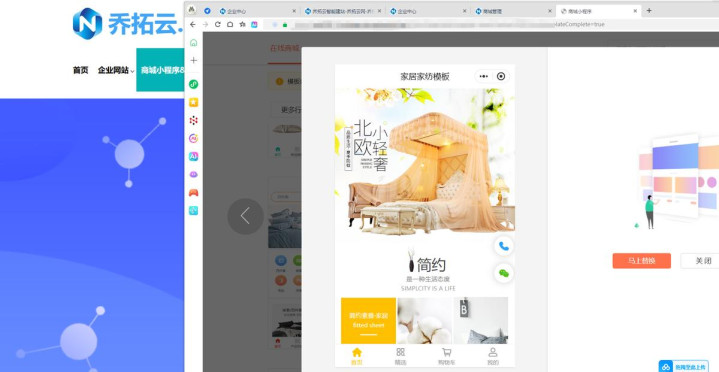Open the red dotted-pattern sidebar icon
This screenshot has width=719, height=372.
point(194,120)
